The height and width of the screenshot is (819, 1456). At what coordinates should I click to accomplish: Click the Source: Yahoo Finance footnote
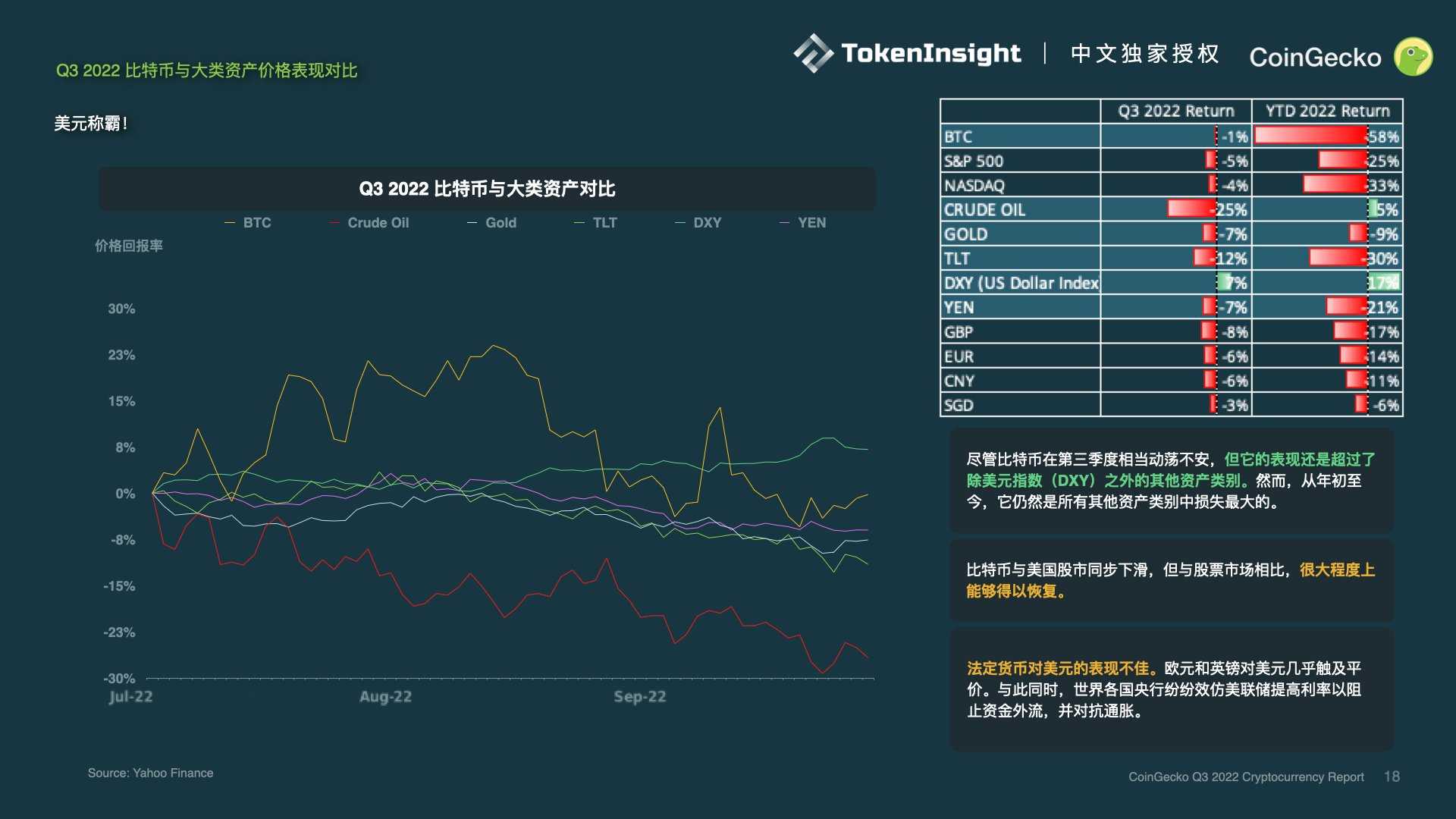(150, 773)
